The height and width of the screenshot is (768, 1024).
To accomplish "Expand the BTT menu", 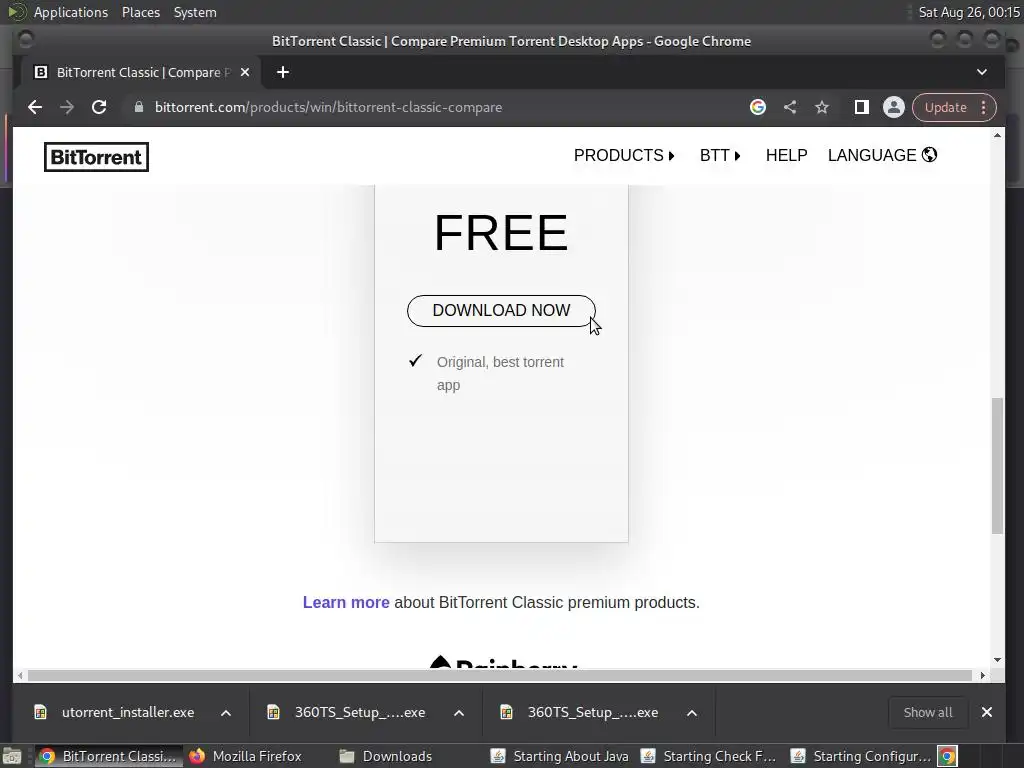I will [720, 155].
